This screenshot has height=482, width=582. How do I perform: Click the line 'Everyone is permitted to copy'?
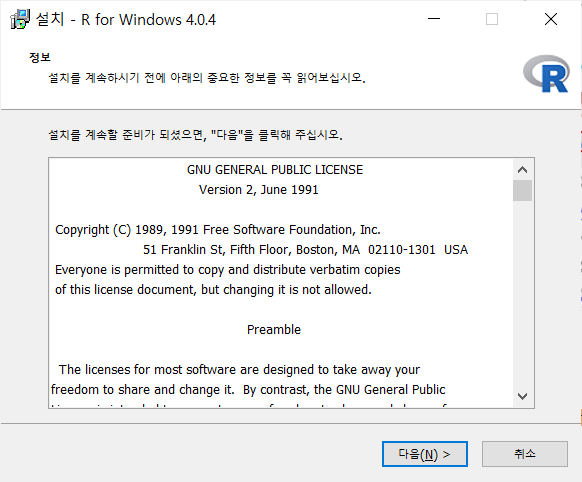pos(228,270)
